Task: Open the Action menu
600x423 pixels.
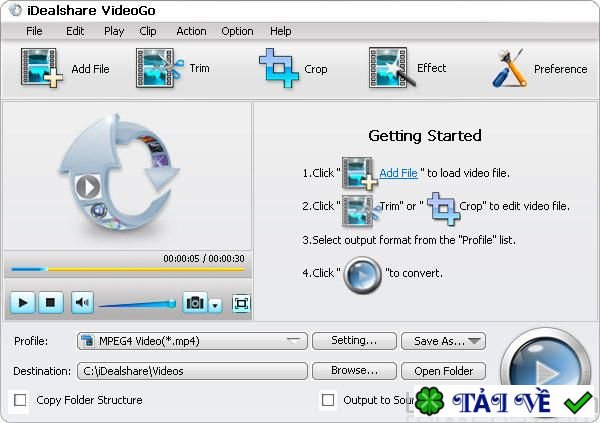Action: click(191, 31)
